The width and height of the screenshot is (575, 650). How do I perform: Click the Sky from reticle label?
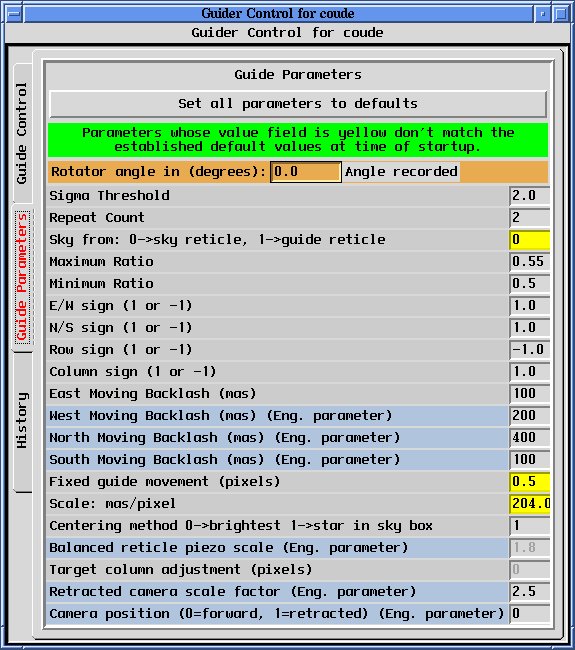click(x=217, y=240)
